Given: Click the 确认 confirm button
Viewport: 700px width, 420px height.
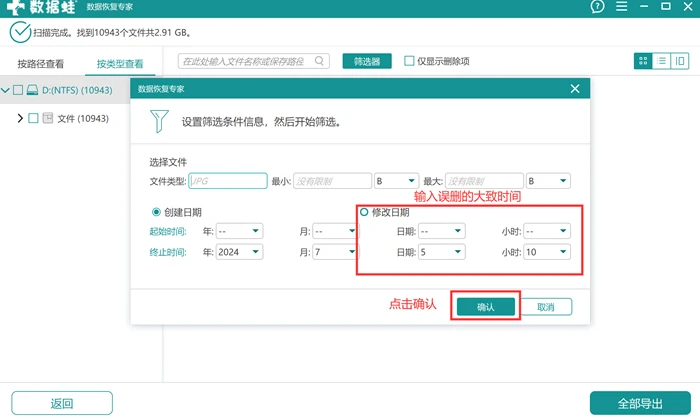Looking at the screenshot, I should tap(486, 307).
